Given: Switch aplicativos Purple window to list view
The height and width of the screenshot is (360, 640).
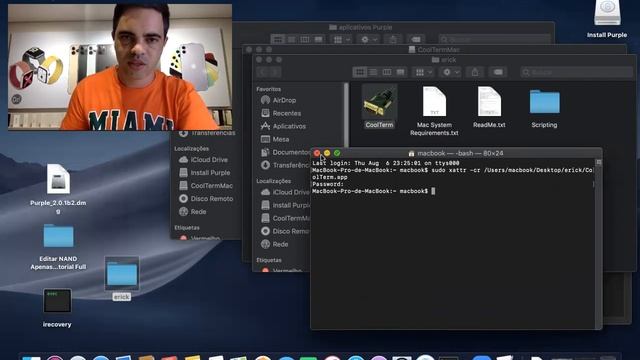Looking at the screenshot, I should (291, 40).
